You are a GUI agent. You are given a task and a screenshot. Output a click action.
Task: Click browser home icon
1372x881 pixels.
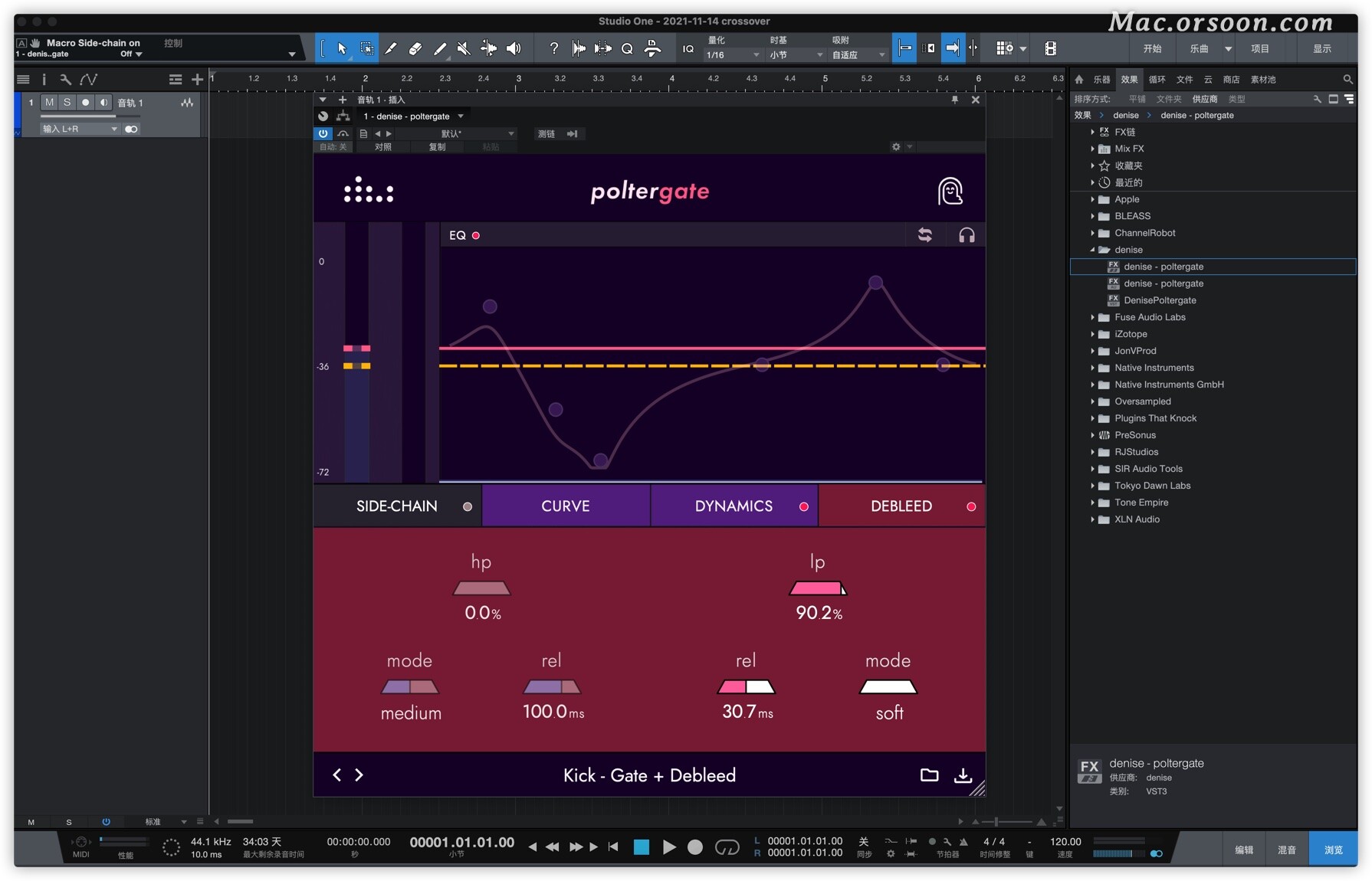[x=1079, y=79]
